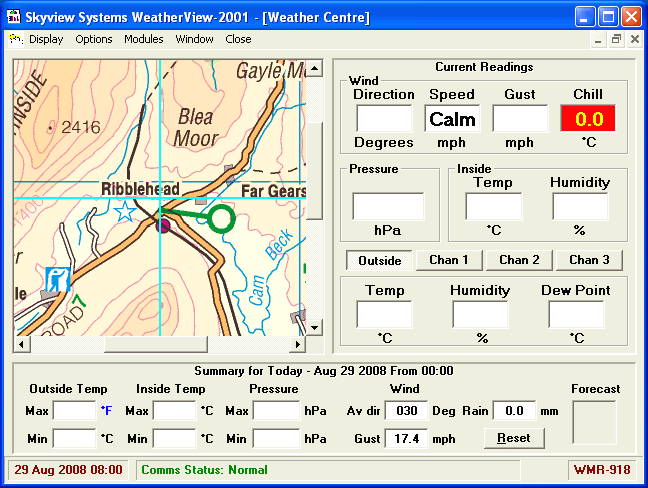Click the WMR-918 station label
The height and width of the screenshot is (488, 648).
603,470
